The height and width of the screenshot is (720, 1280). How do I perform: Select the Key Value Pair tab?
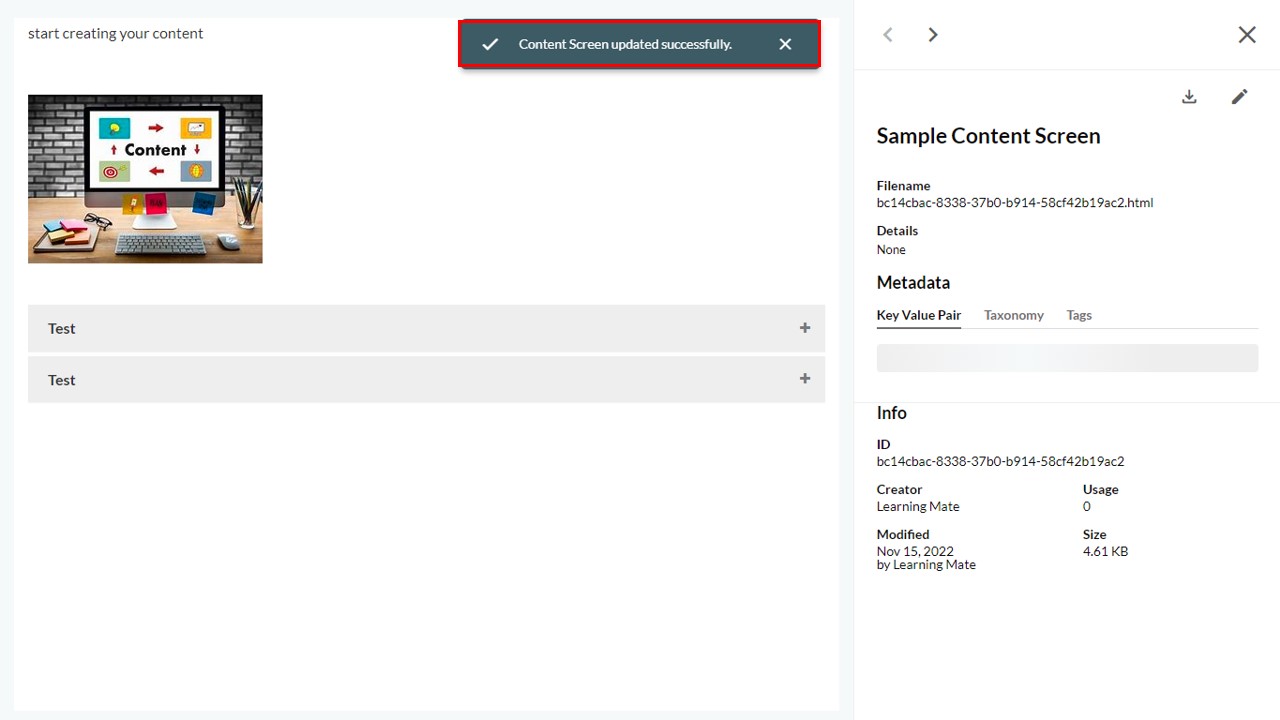point(919,315)
